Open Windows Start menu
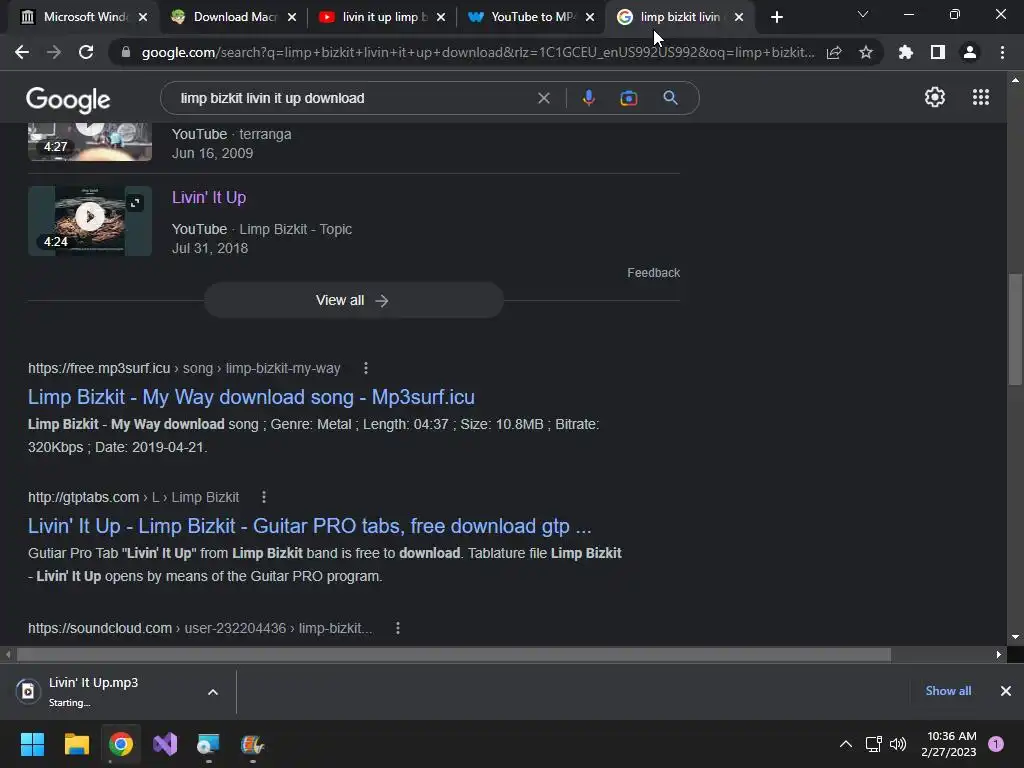Image resolution: width=1024 pixels, height=768 pixels. tap(32, 744)
